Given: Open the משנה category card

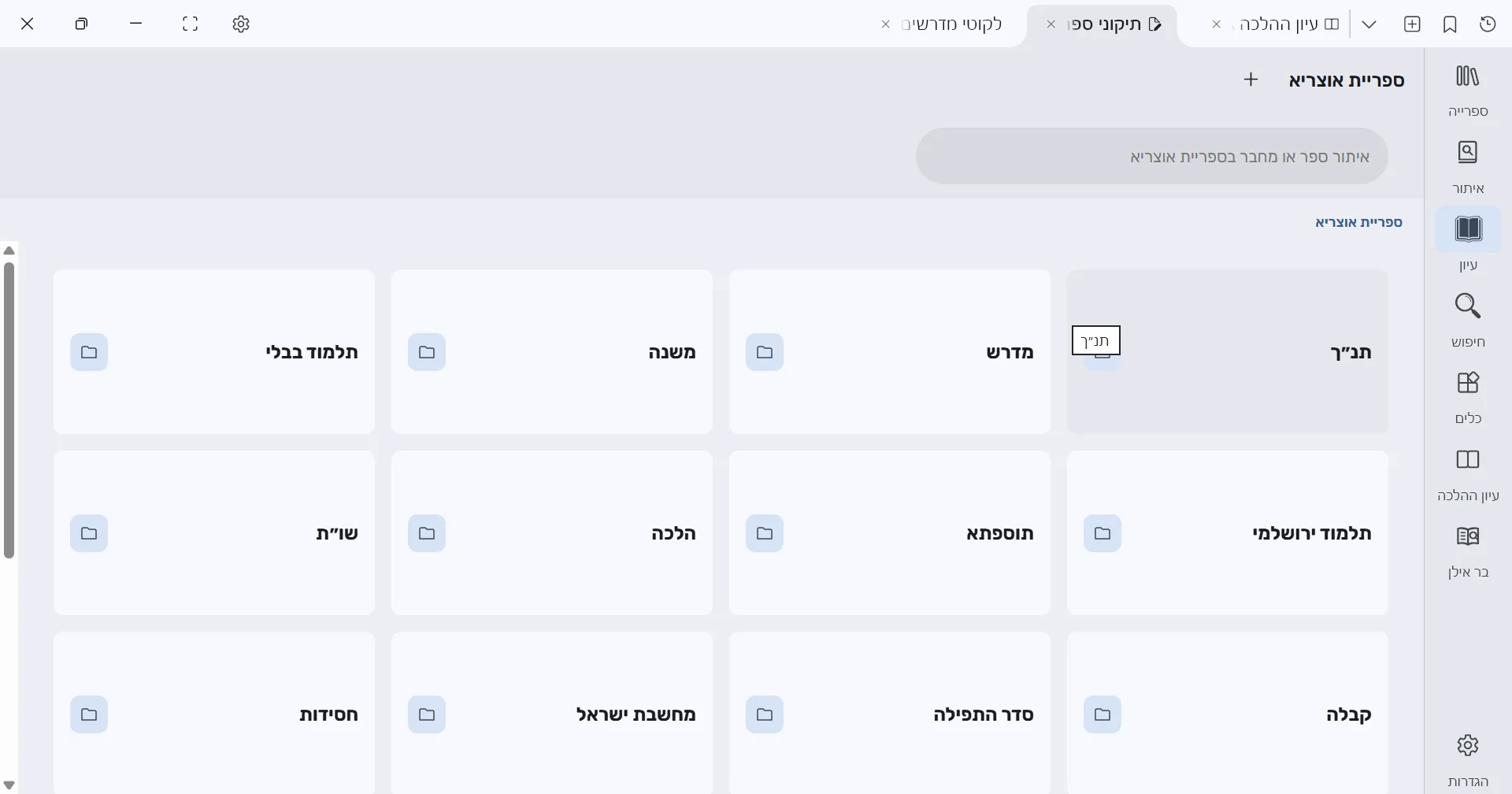Looking at the screenshot, I should point(552,351).
